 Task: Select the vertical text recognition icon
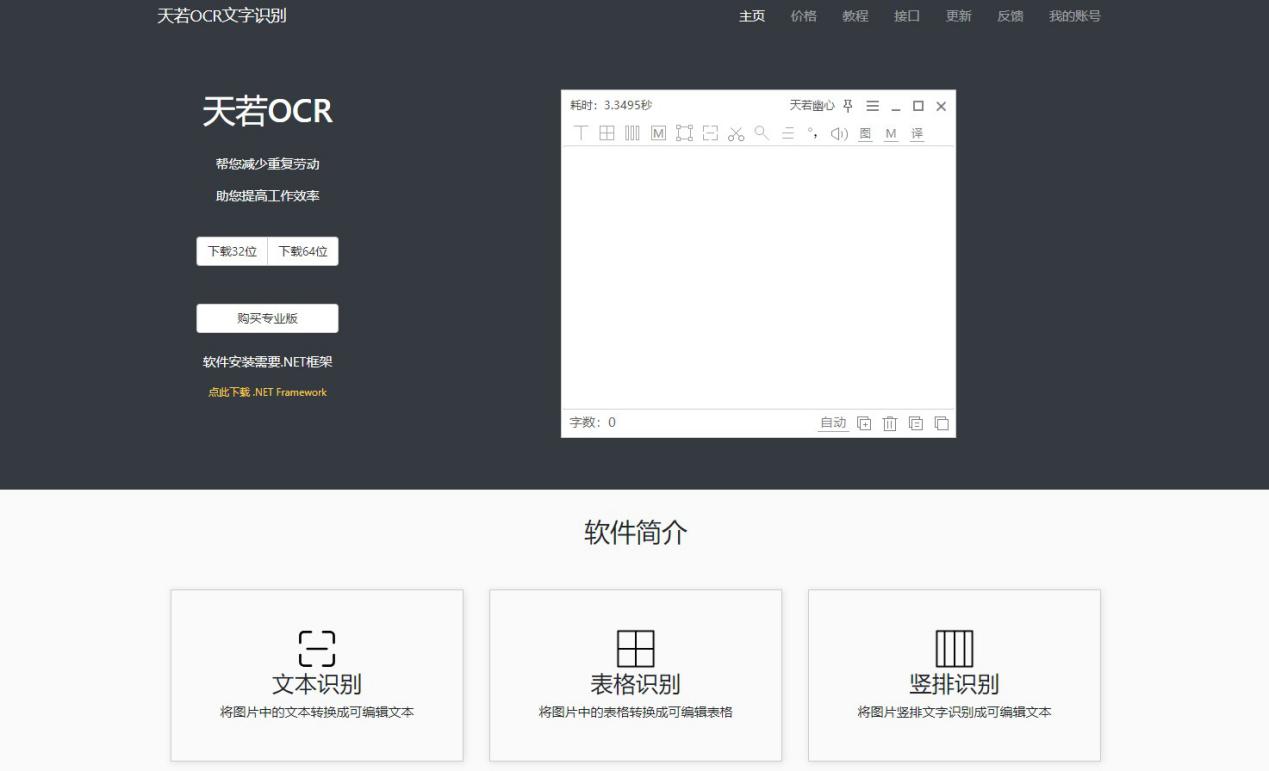coord(632,131)
